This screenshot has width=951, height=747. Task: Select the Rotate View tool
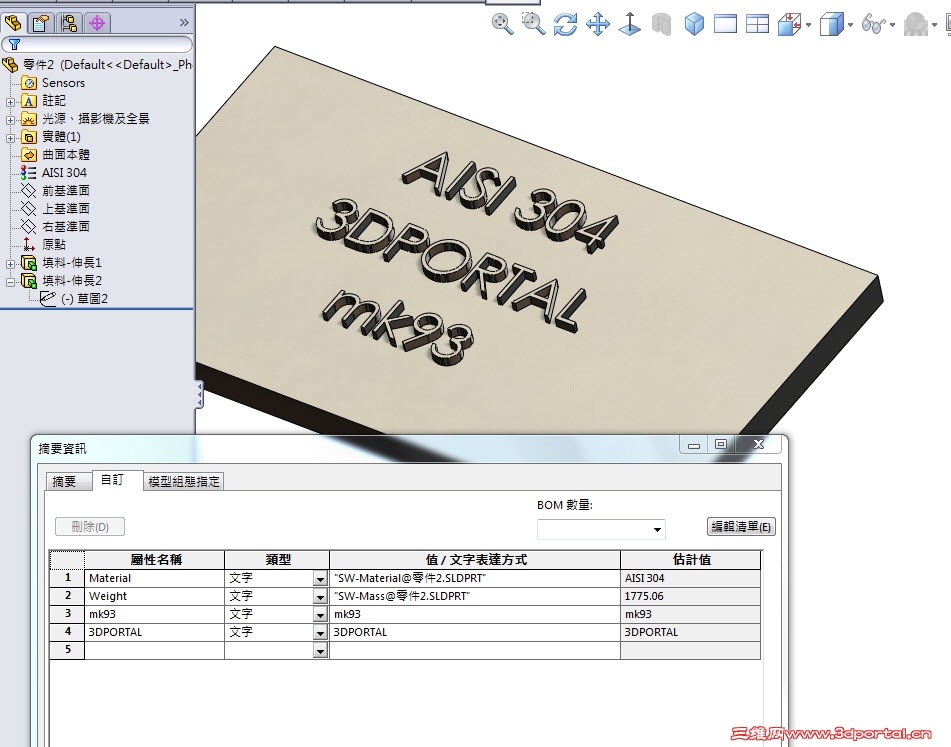pos(565,24)
